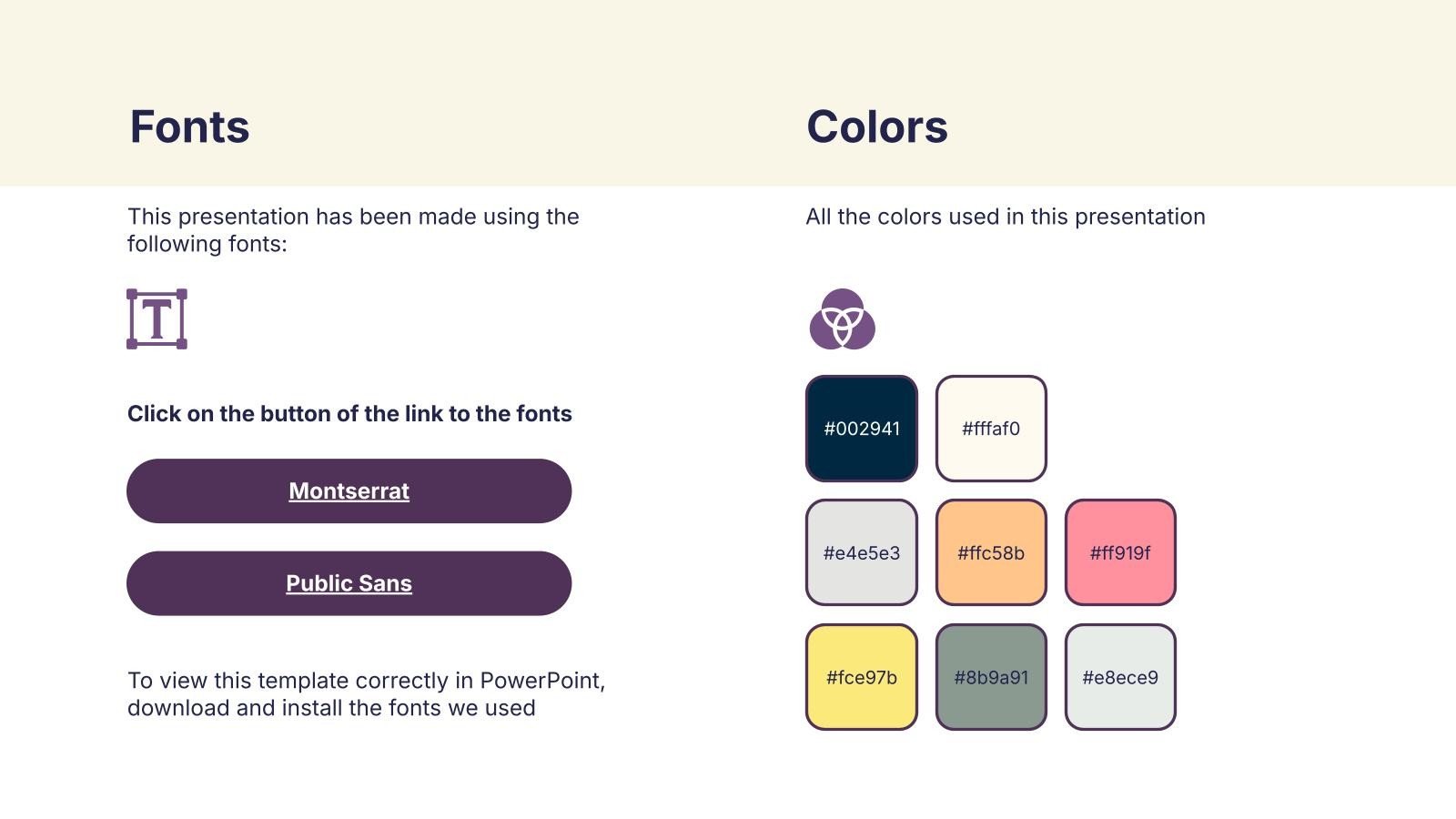Open the Montserrat font link
The width and height of the screenshot is (1456, 819).
click(349, 491)
